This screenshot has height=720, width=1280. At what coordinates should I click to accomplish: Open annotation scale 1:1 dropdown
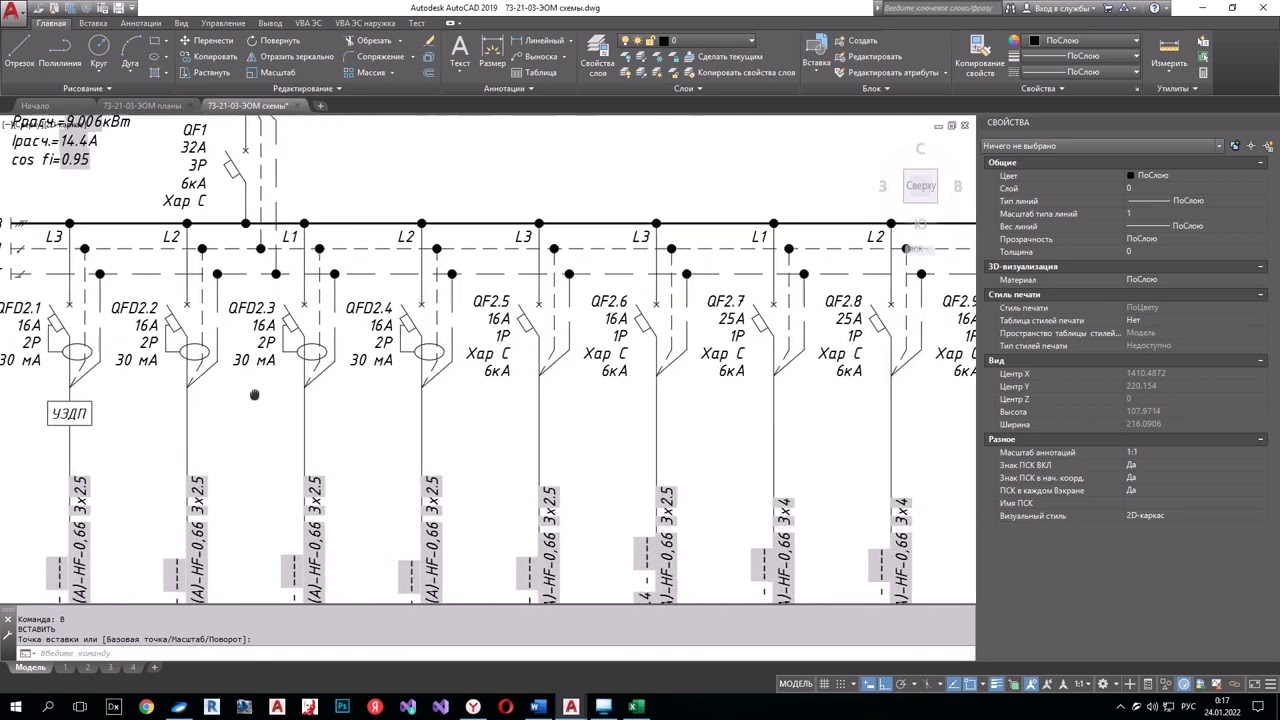[x=1082, y=684]
